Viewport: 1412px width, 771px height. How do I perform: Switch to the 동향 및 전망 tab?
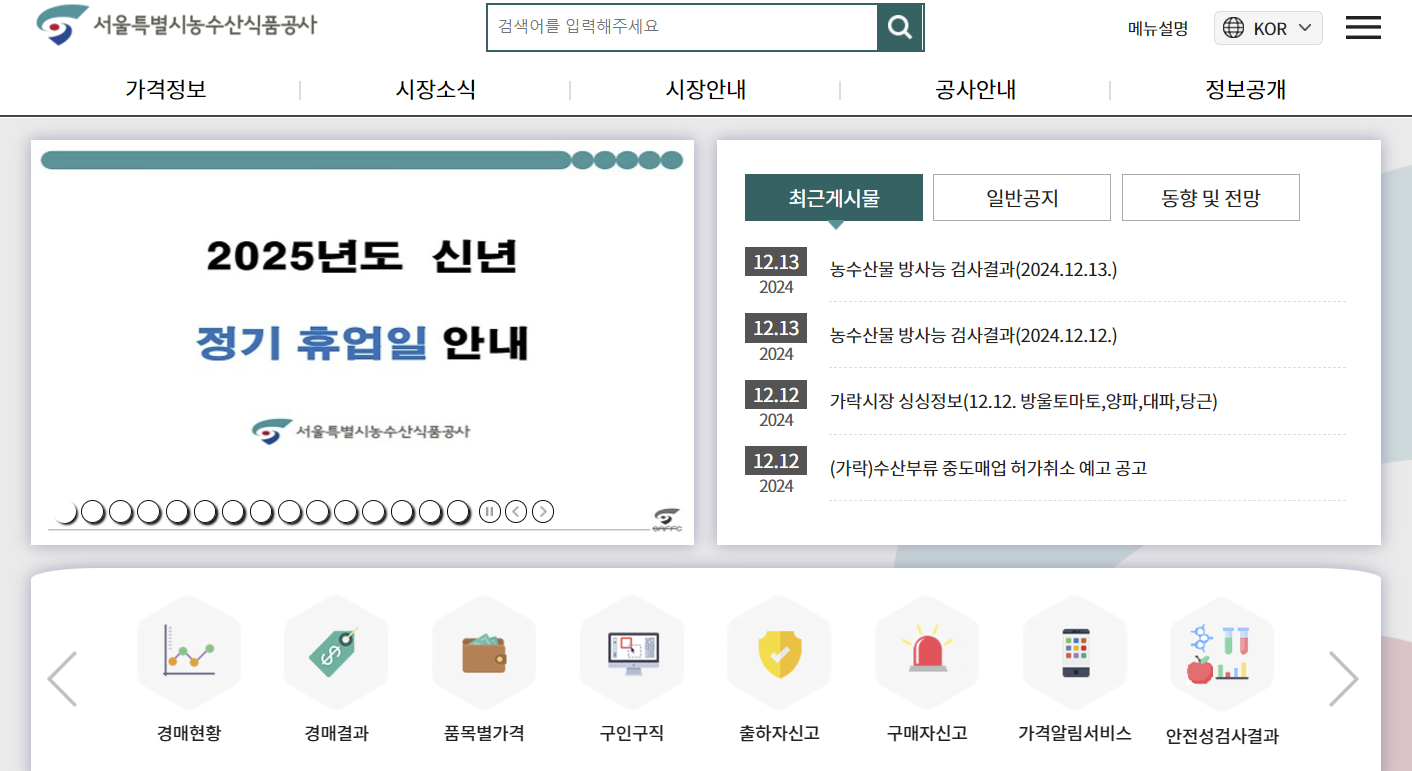1211,198
